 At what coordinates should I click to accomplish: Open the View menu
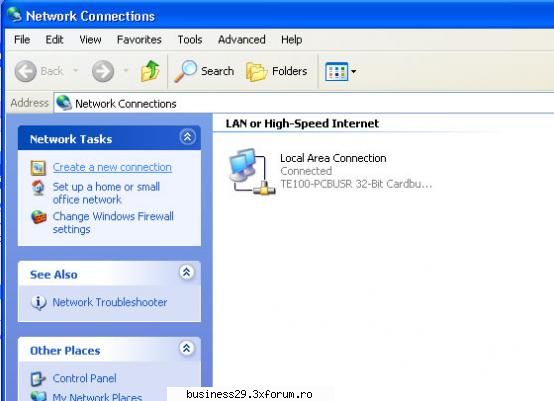[90, 40]
